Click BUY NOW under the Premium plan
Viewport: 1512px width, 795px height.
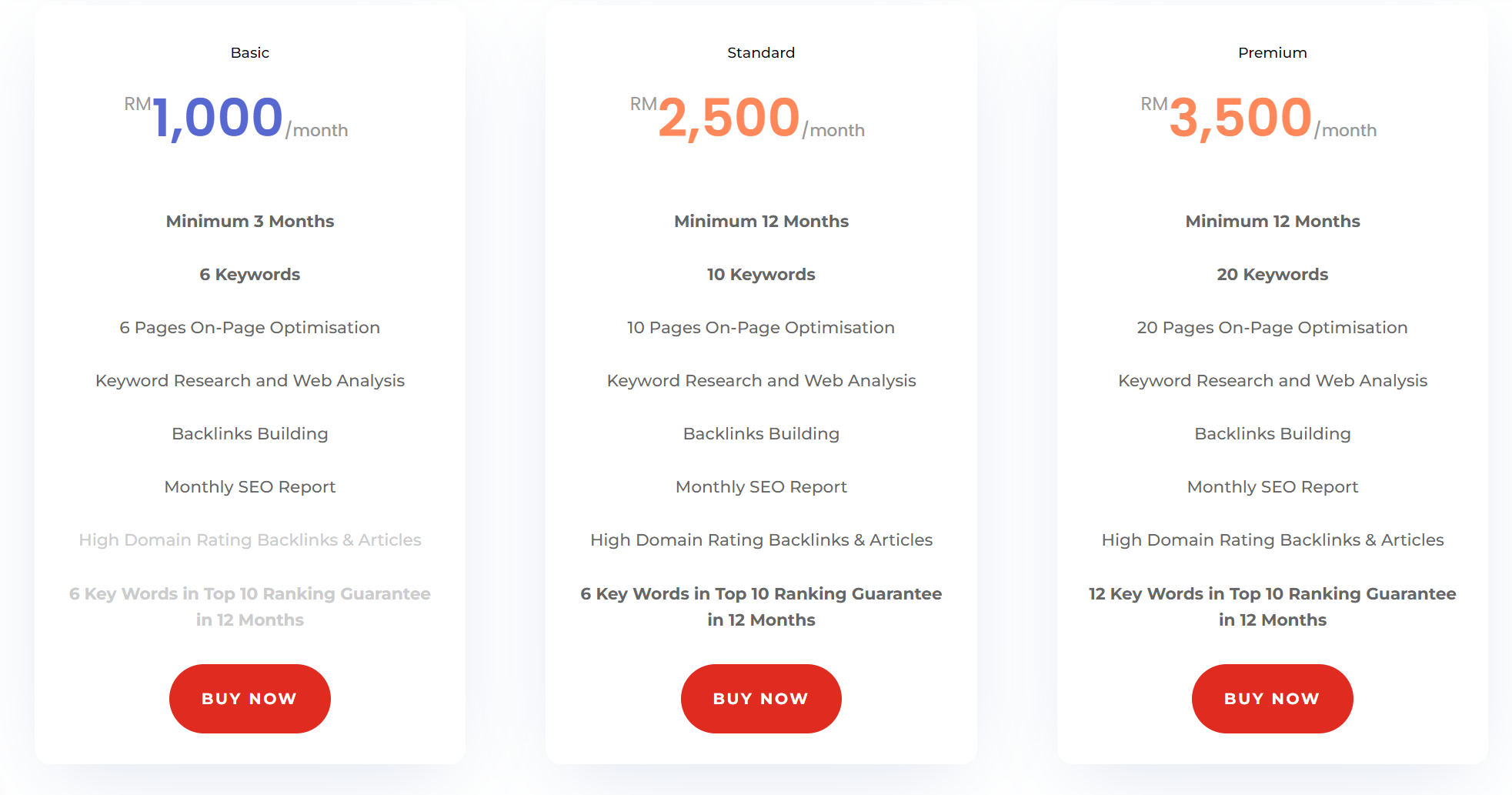point(1272,698)
